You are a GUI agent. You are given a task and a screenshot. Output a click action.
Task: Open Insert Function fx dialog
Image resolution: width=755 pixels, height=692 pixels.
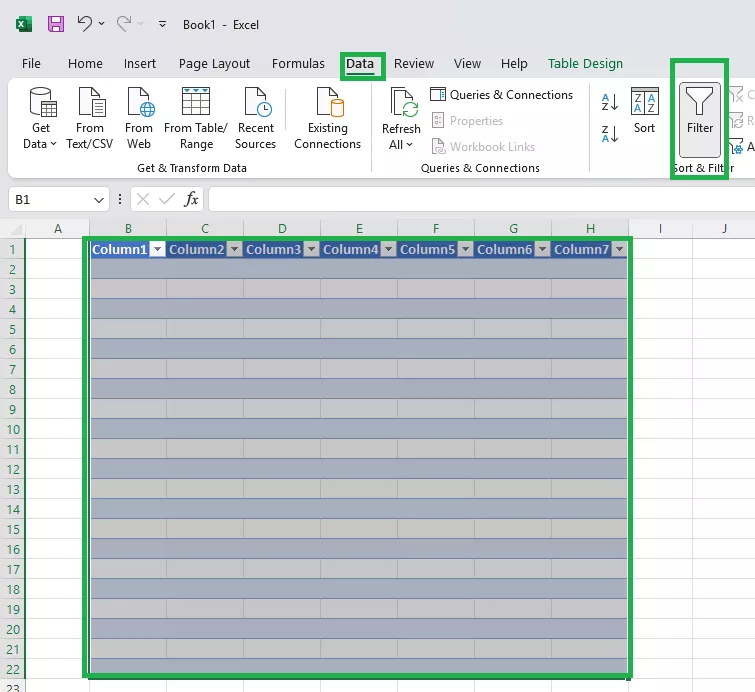pos(191,199)
